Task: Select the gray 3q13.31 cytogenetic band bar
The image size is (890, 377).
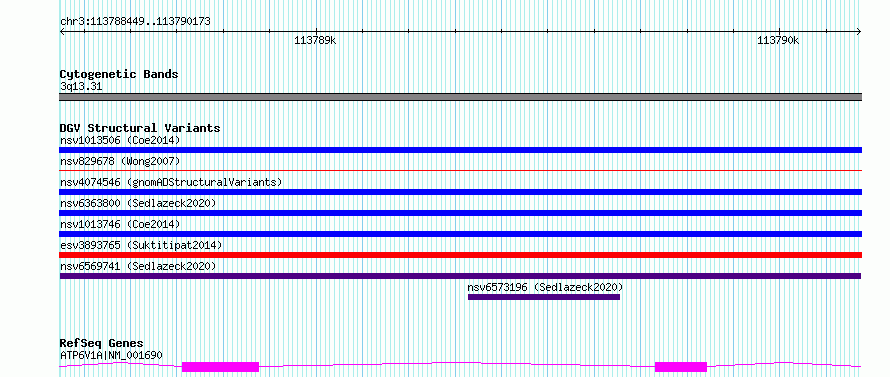Action: tap(460, 97)
